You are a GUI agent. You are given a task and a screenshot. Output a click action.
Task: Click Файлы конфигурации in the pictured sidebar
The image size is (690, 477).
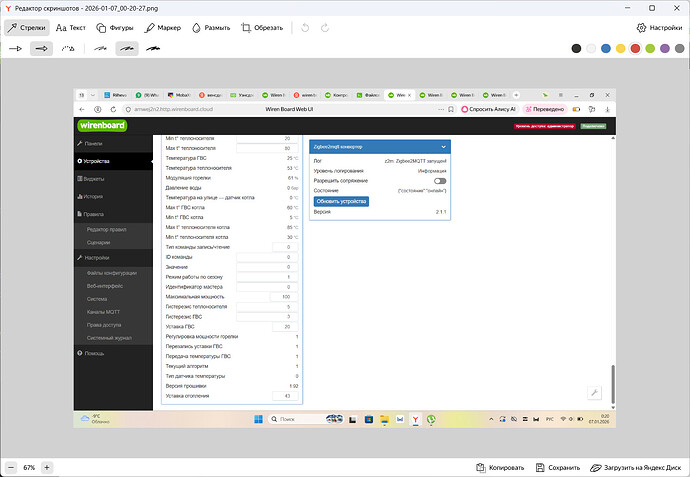pyautogui.click(x=112, y=273)
